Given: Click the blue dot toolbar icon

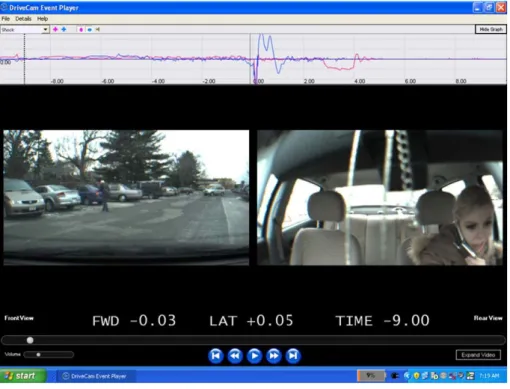Looking at the screenshot, I should (90, 29).
